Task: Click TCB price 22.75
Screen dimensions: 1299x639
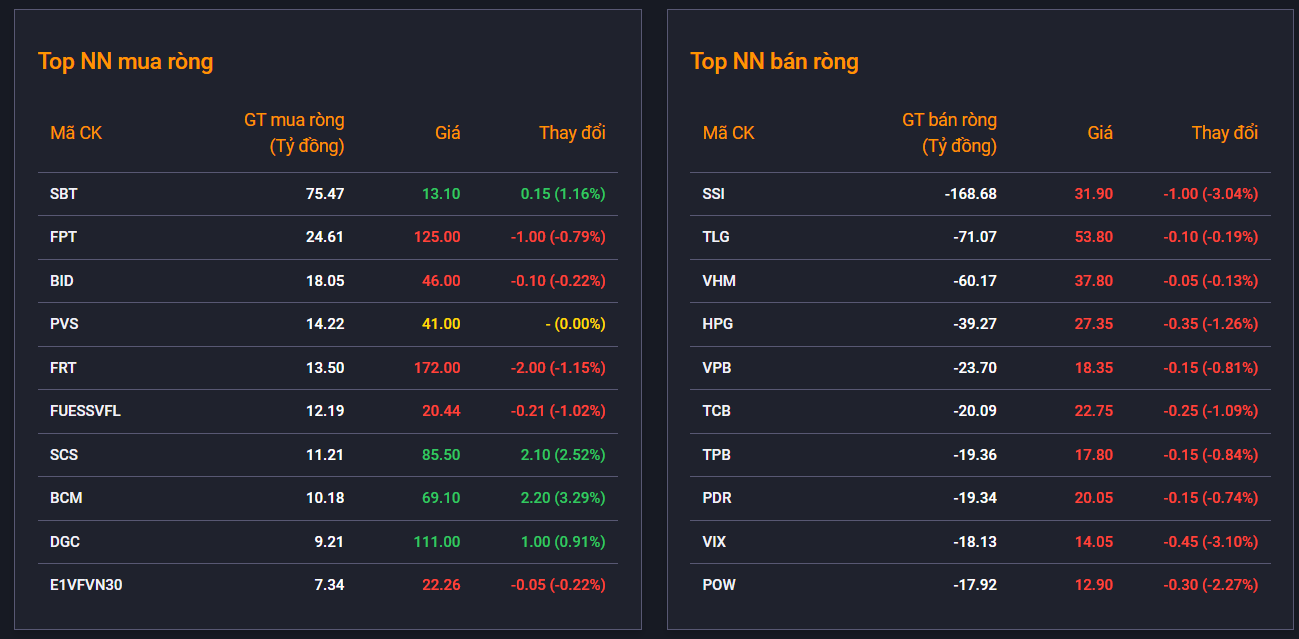Action: 1094,411
